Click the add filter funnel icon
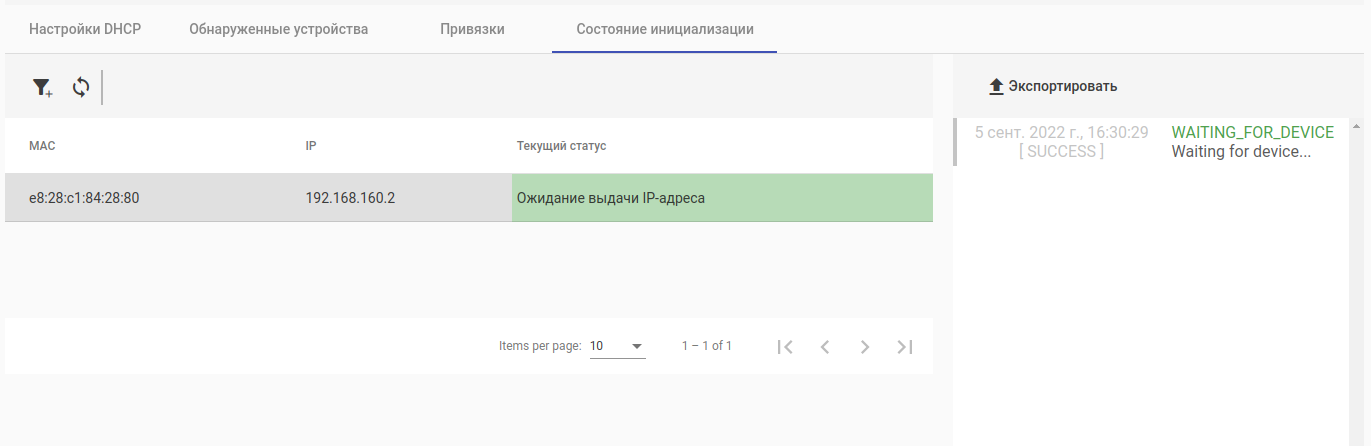 coord(41,88)
